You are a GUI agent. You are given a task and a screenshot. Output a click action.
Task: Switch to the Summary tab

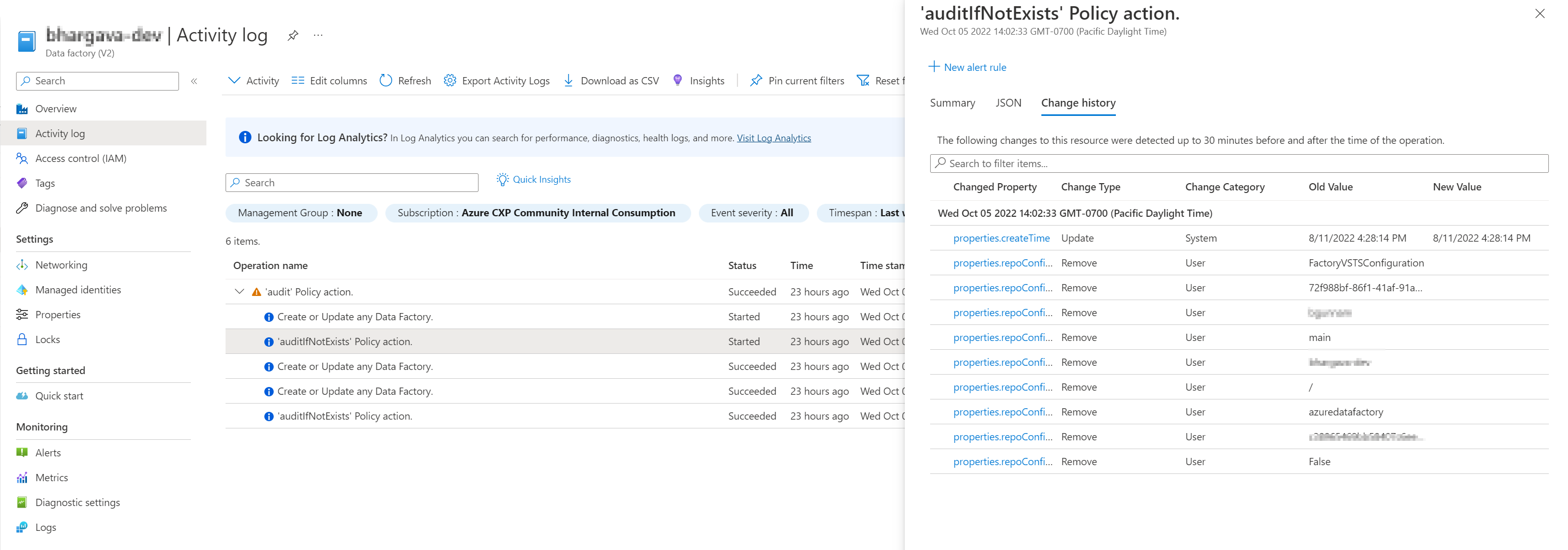pos(952,103)
